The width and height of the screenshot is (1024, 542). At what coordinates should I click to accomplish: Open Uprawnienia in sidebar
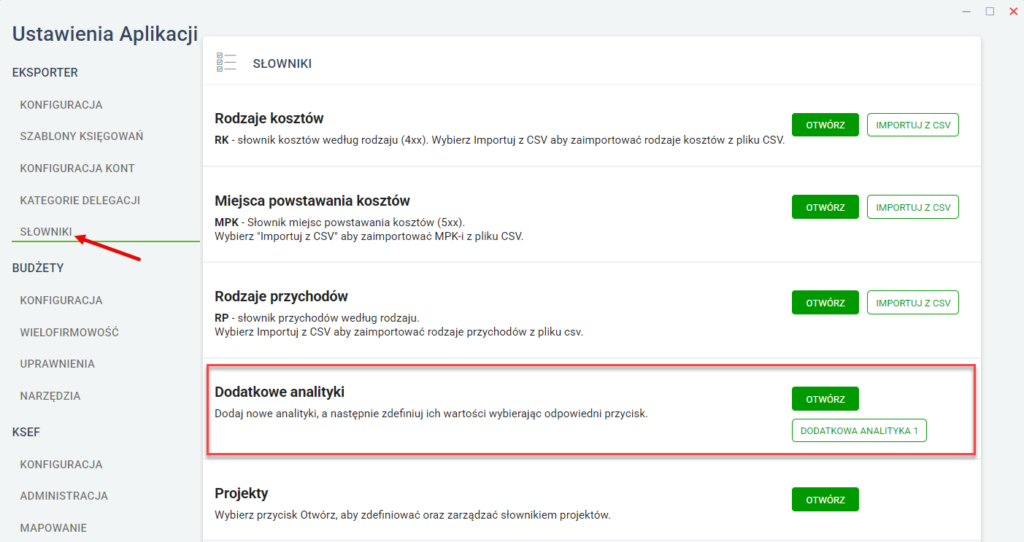57,364
